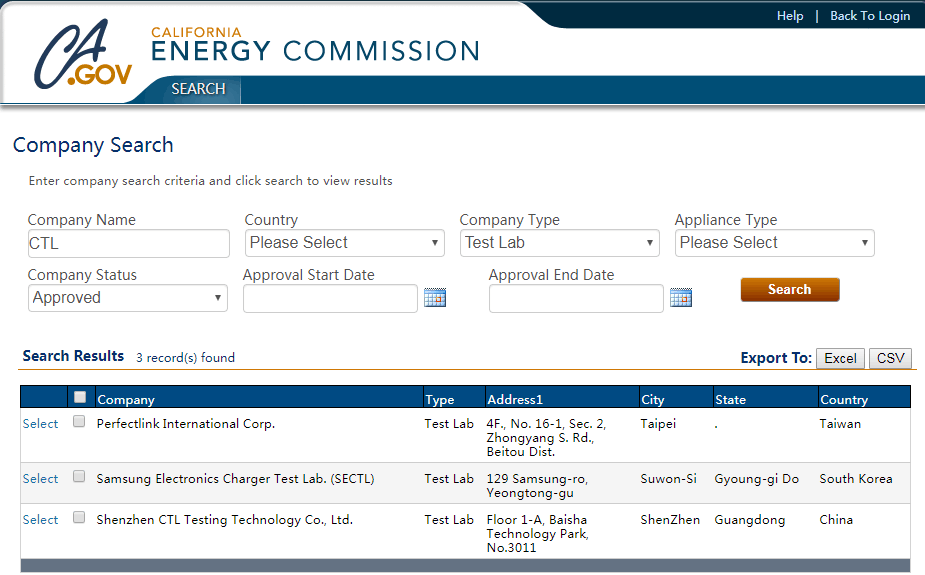Sort results by Company column header
Viewport: 925px width, 575px height.
point(126,400)
